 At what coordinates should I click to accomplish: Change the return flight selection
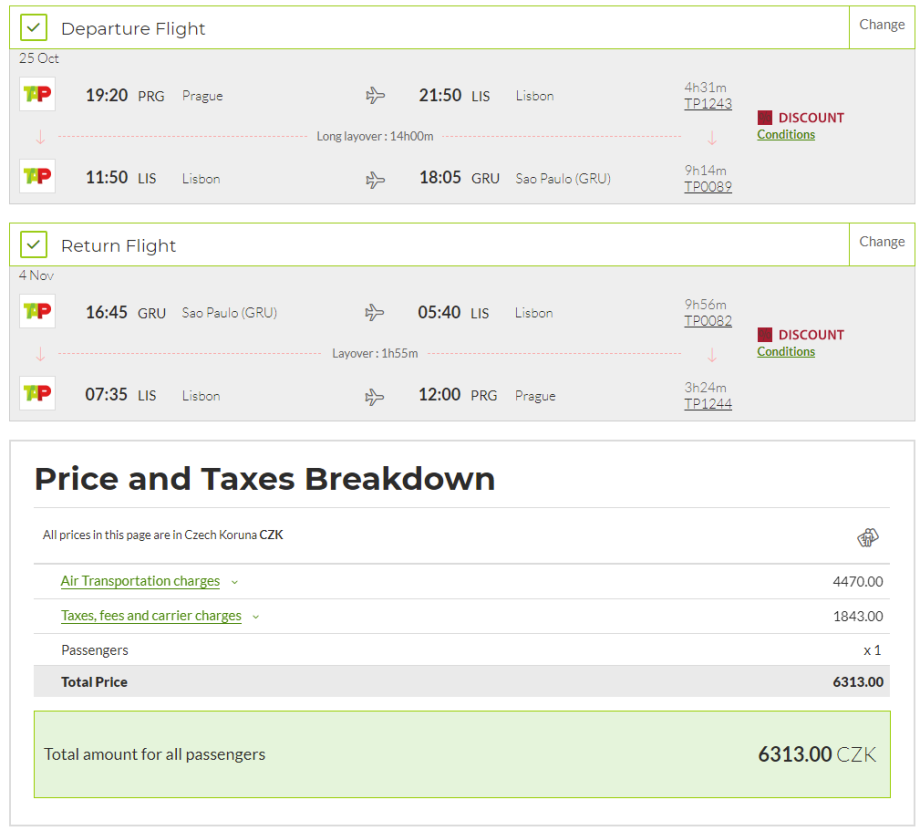tap(881, 242)
